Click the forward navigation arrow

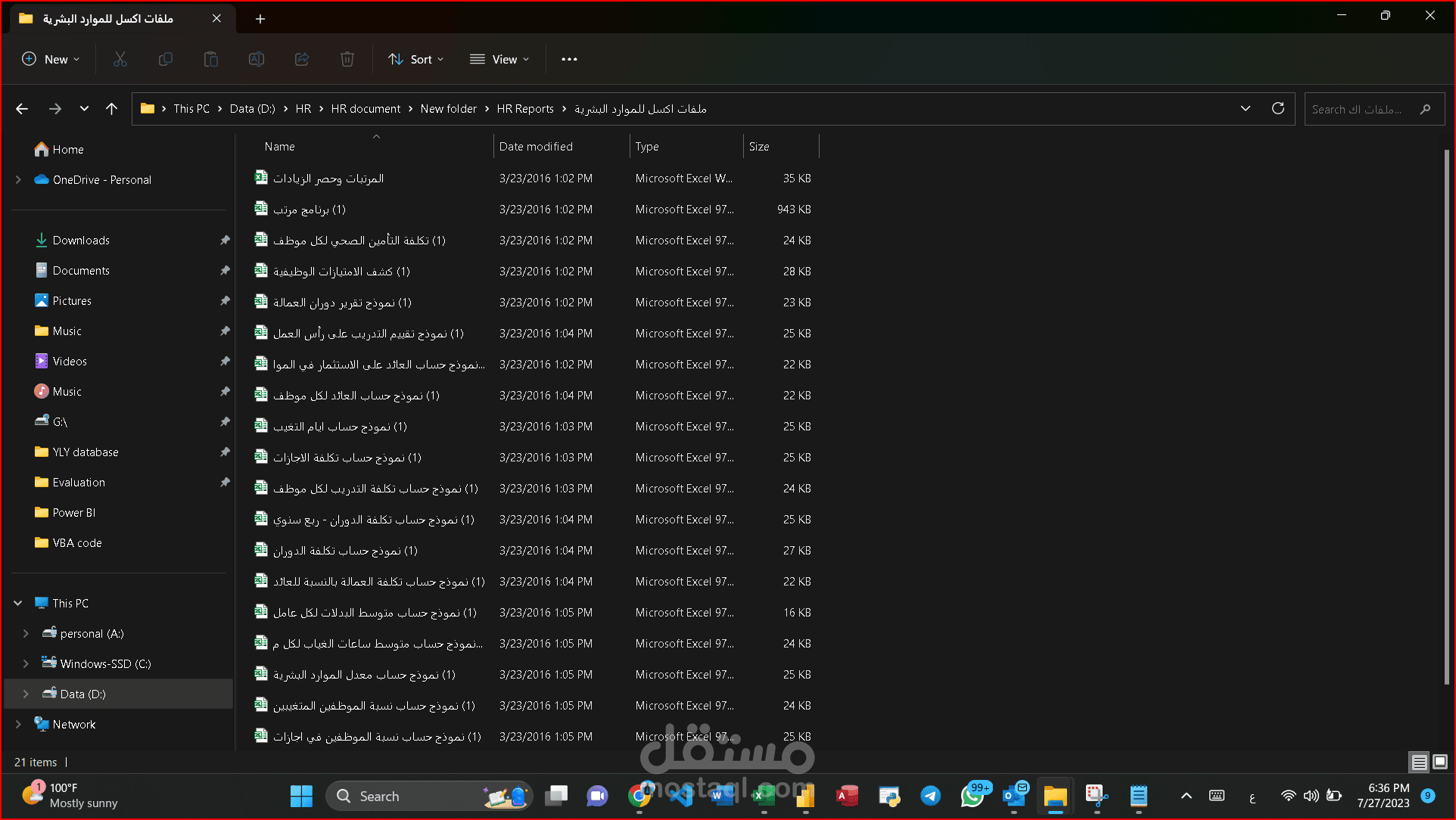tap(55, 109)
